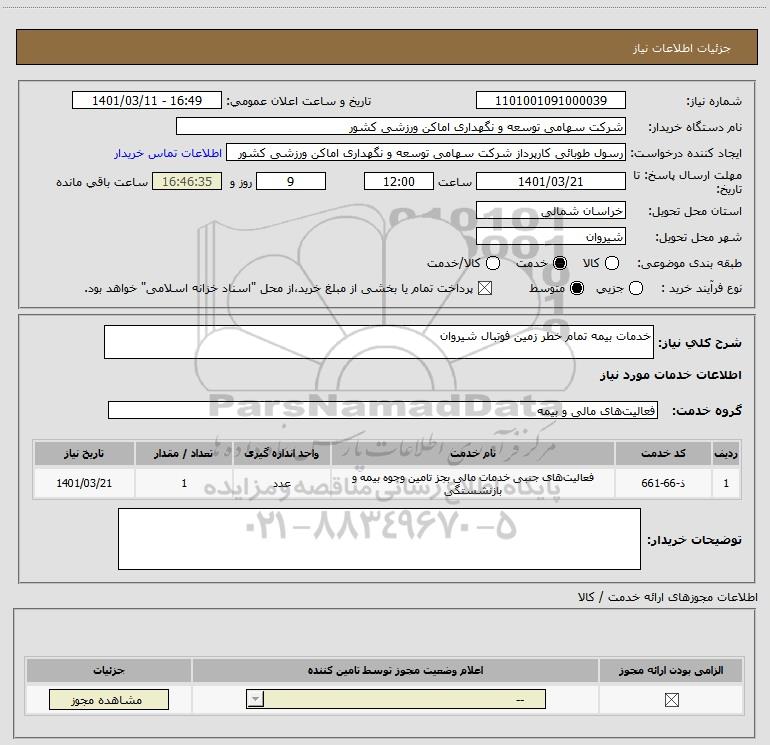Select the خدمت radio button
Screen dimensions: 770x745
[560, 263]
